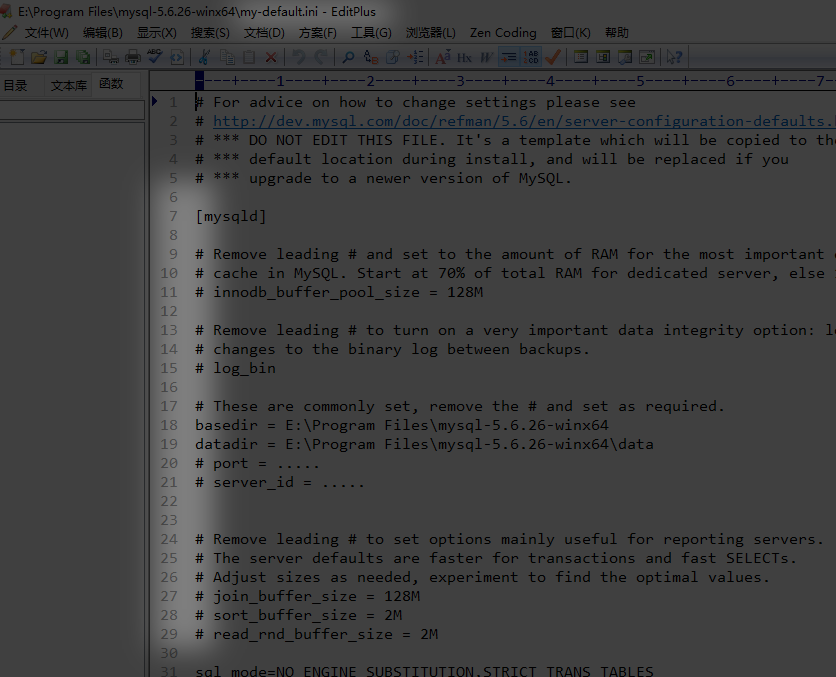Click the '# port = .....' line
The width and height of the screenshot is (836, 677).
(257, 464)
